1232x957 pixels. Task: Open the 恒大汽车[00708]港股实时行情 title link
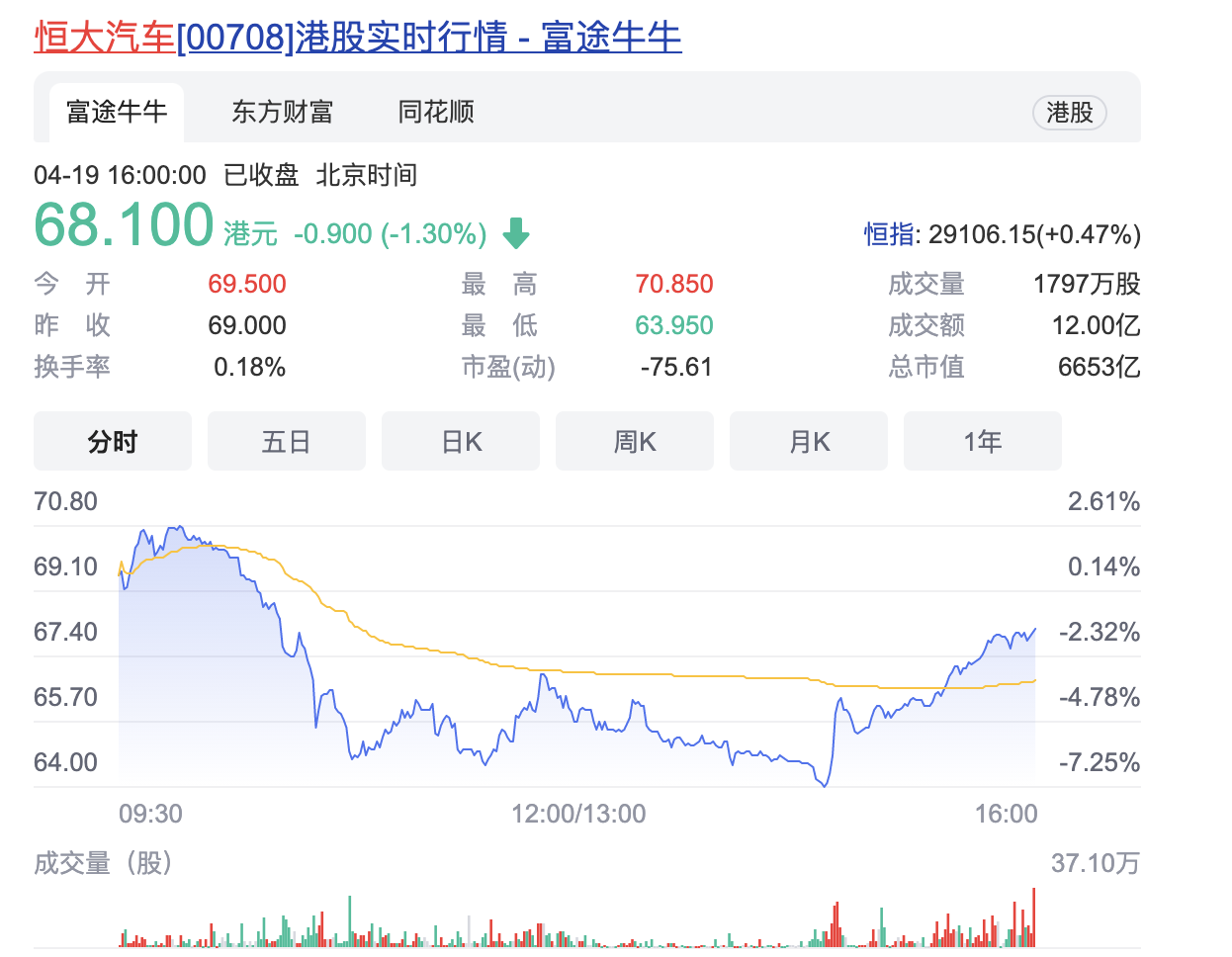(x=358, y=38)
